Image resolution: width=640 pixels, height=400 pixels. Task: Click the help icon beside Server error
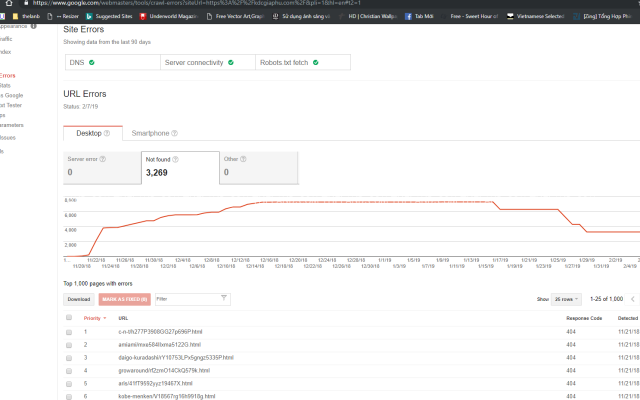[102, 159]
